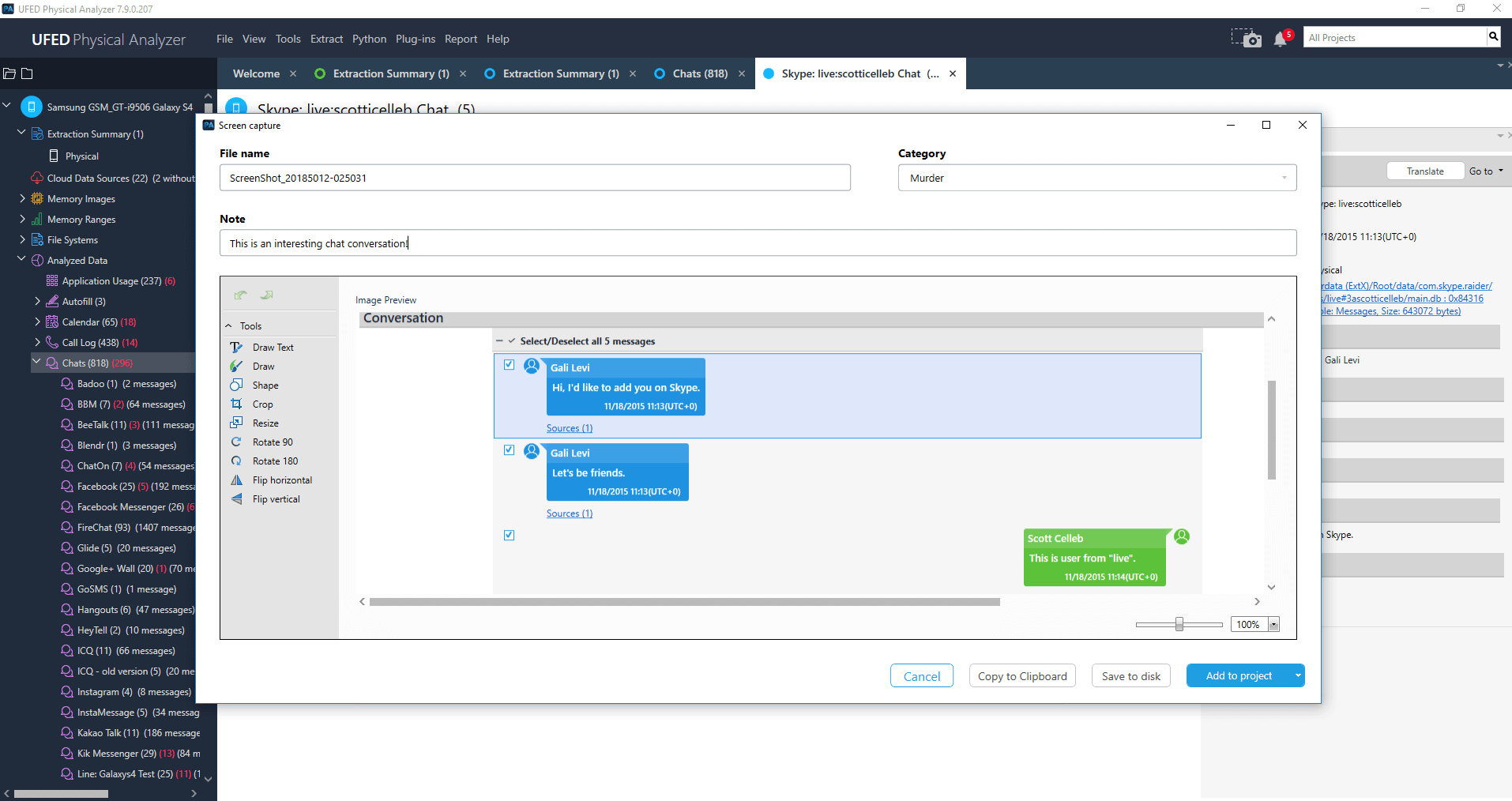Click the Translate button
1512x801 pixels.
tap(1424, 171)
